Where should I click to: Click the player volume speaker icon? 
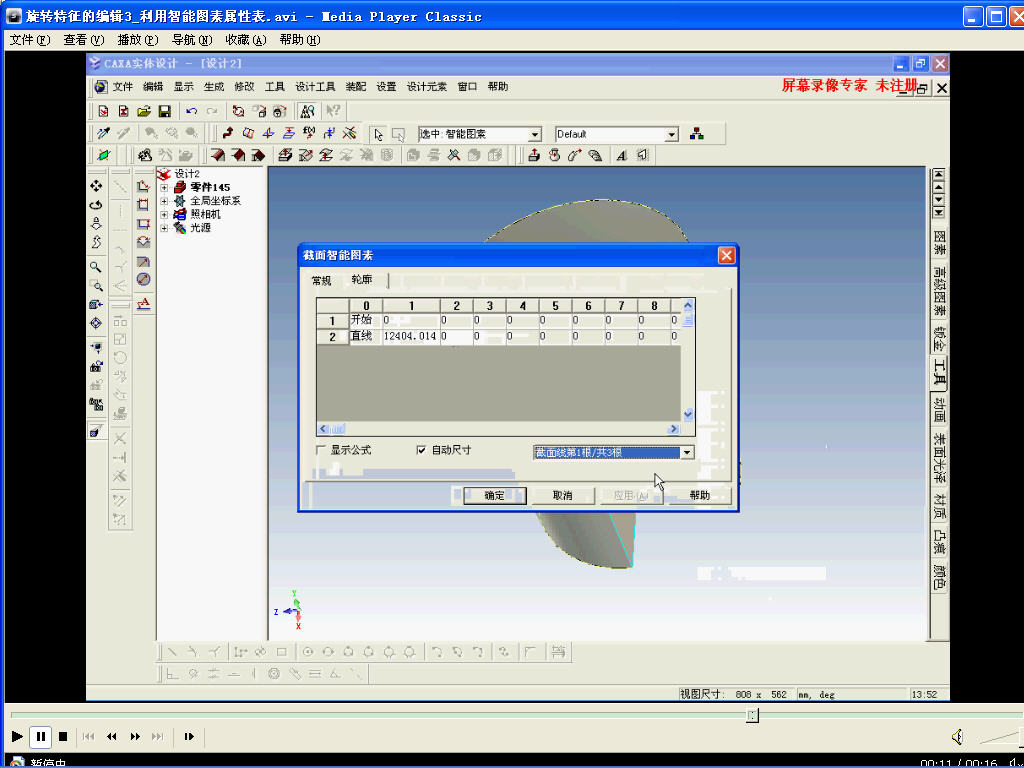(957, 737)
